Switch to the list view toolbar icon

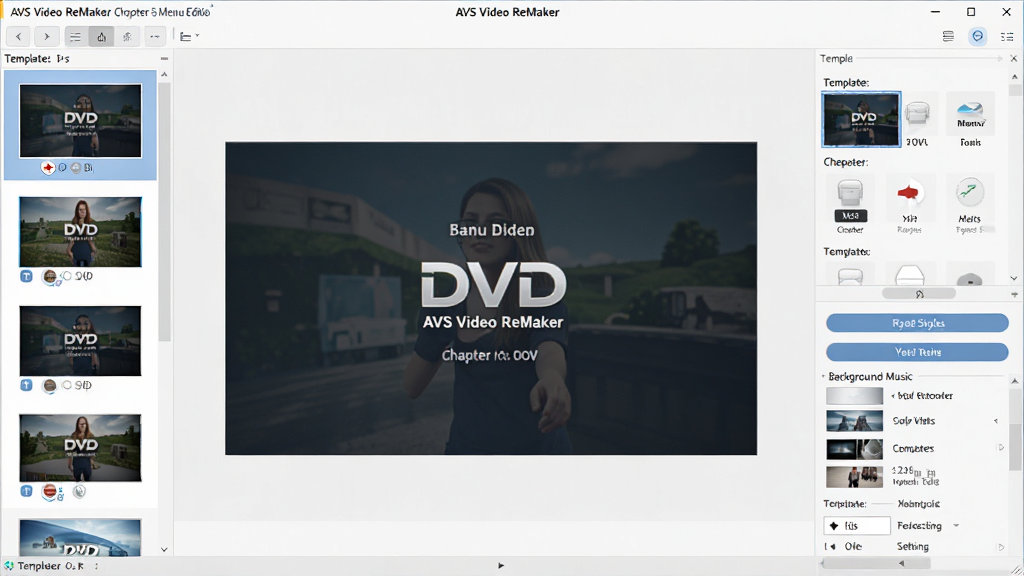click(x=76, y=37)
